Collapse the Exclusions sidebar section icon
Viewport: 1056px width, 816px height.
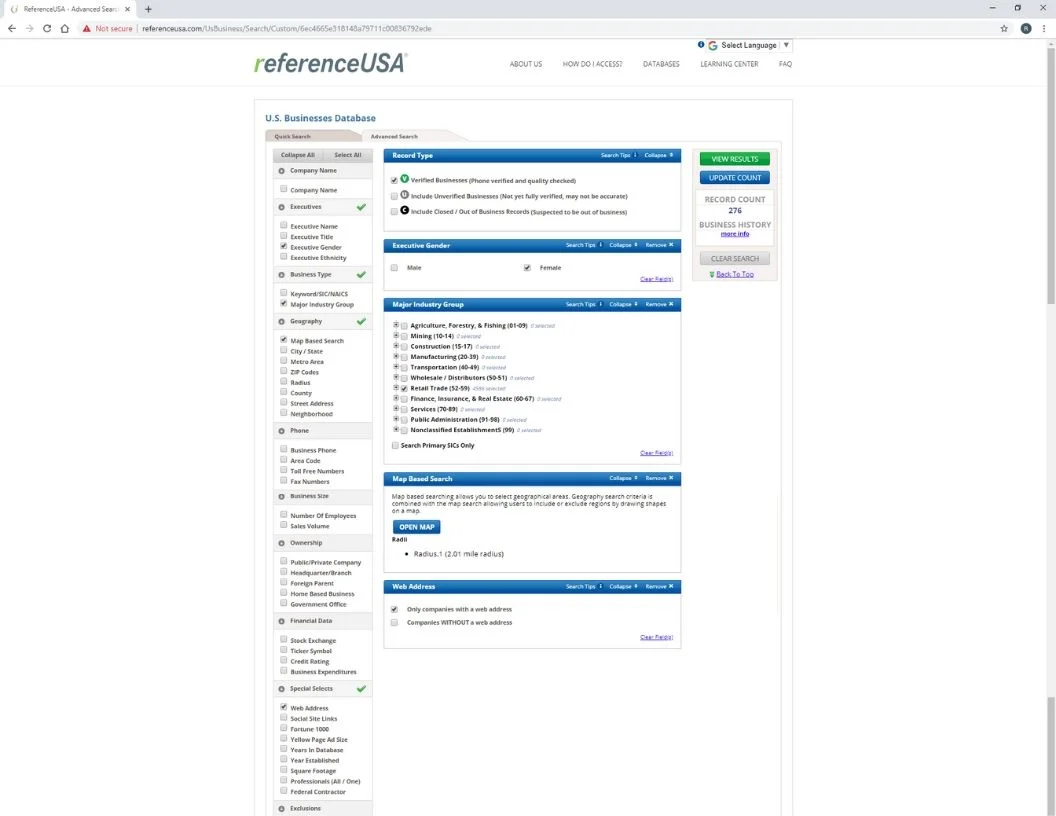tap(282, 809)
